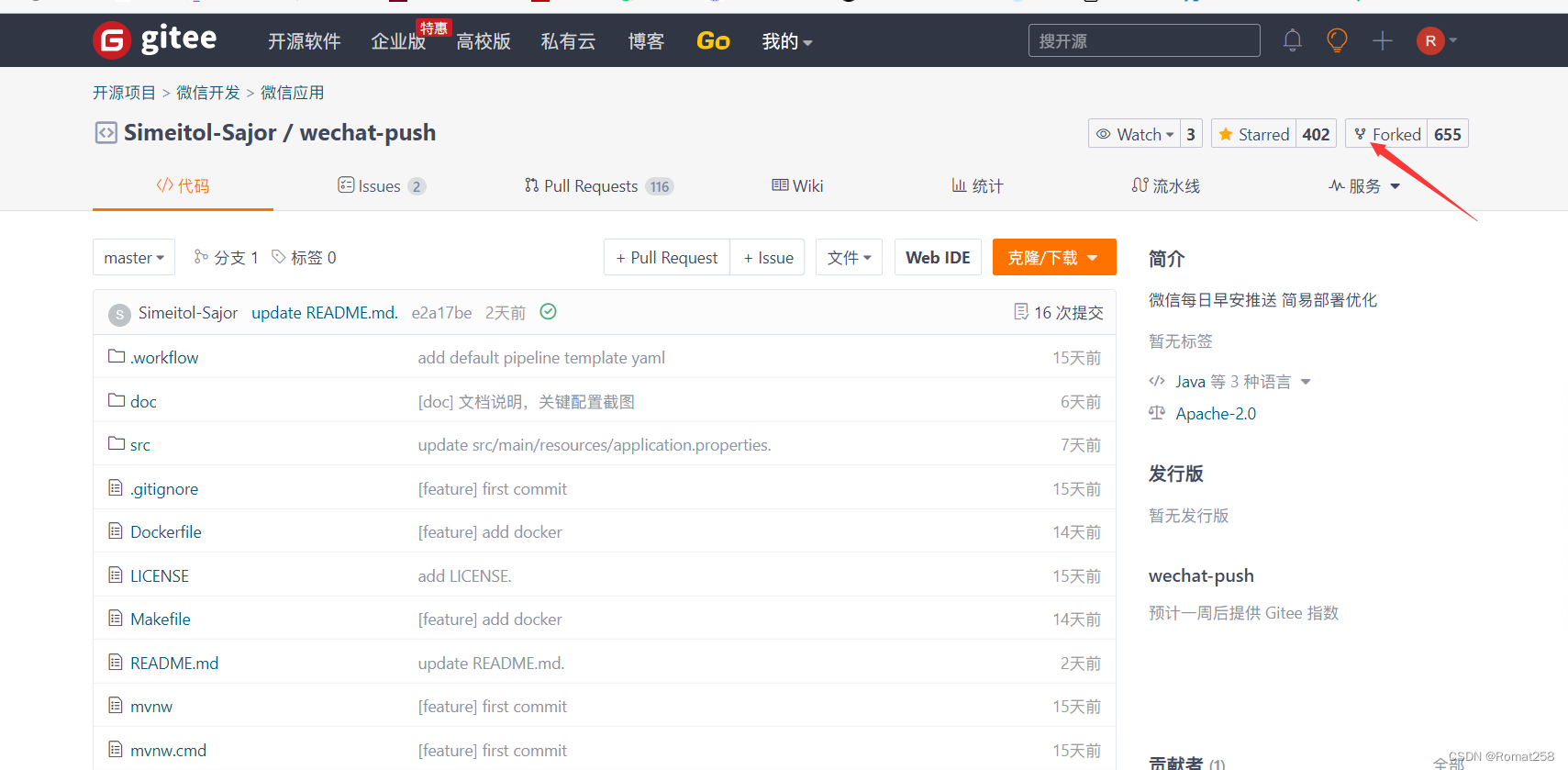Click the doc folder icon
Viewport: 1568px width, 770px height.
117,400
